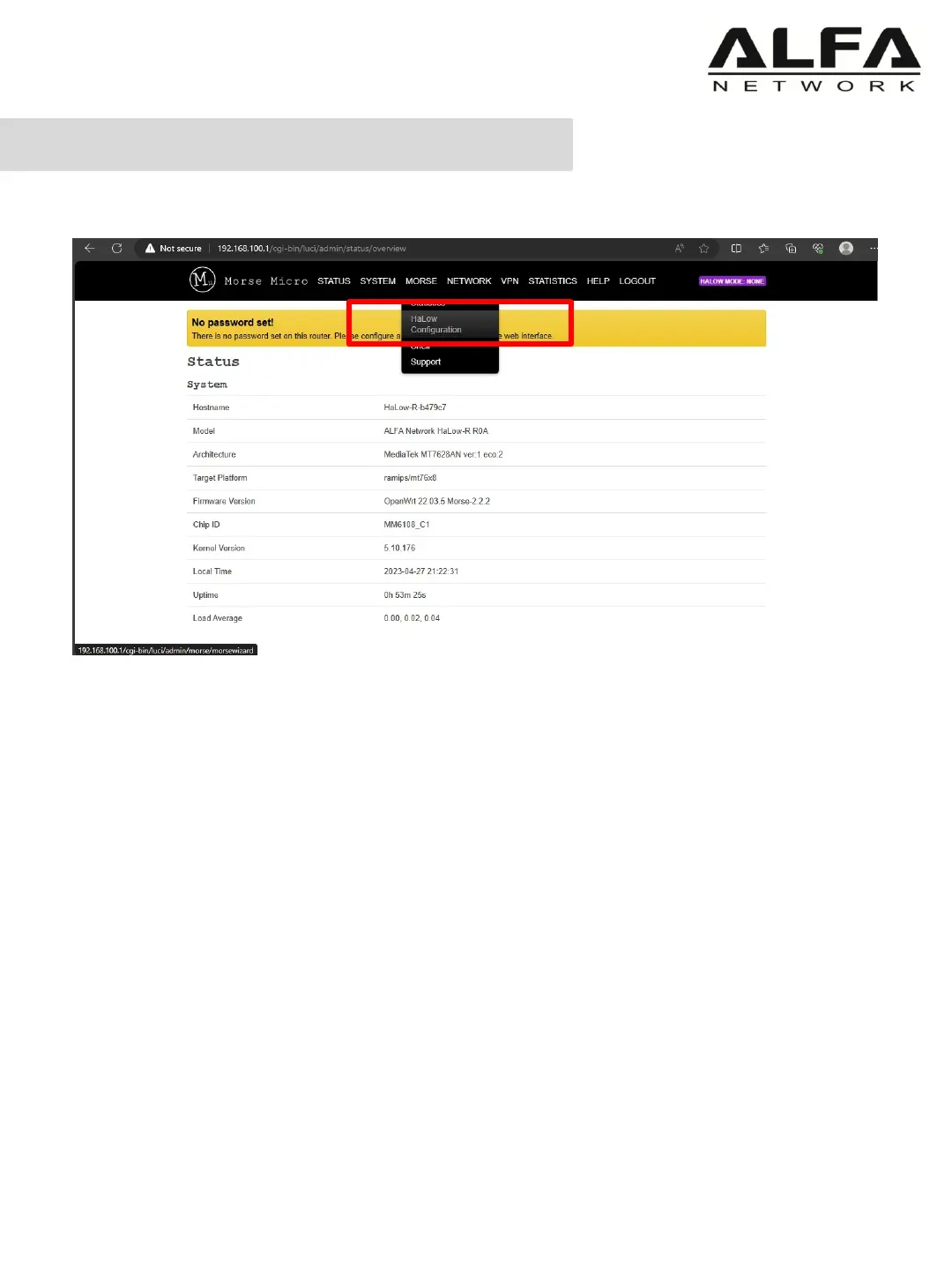Click Chip ID value MM6108_C1

(406, 525)
